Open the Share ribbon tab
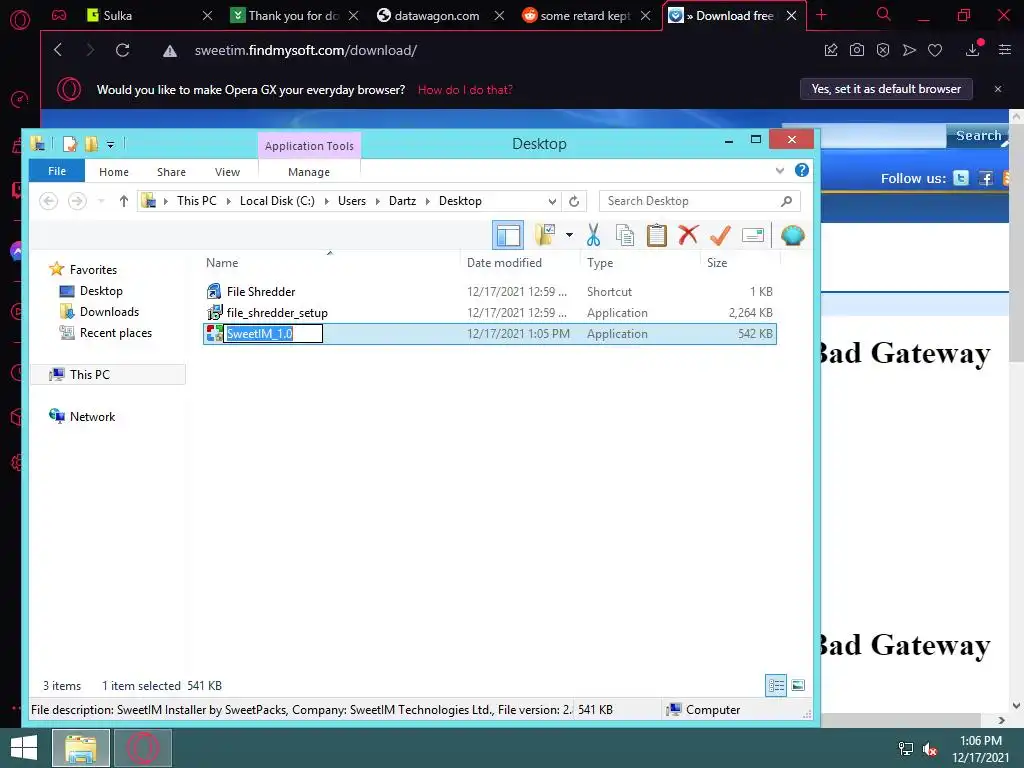 pos(171,172)
